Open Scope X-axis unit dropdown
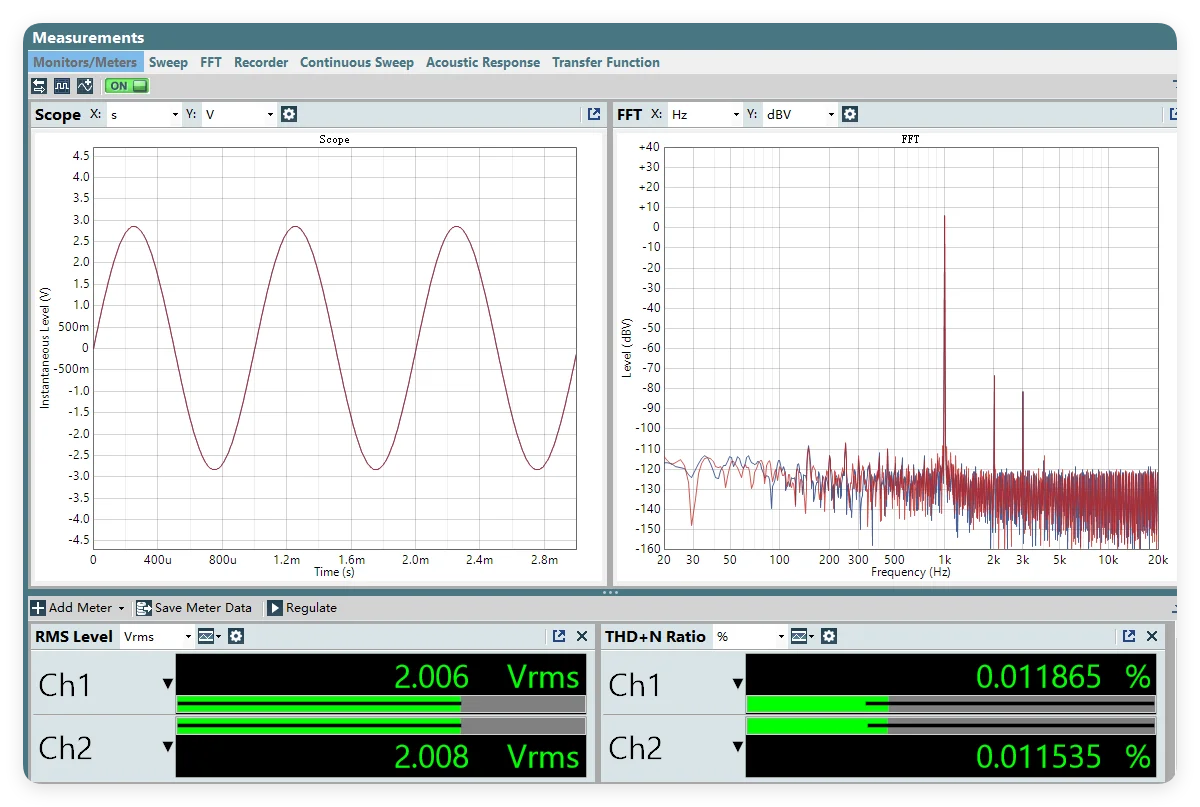Screen dimensions: 1200x807 click(x=144, y=114)
